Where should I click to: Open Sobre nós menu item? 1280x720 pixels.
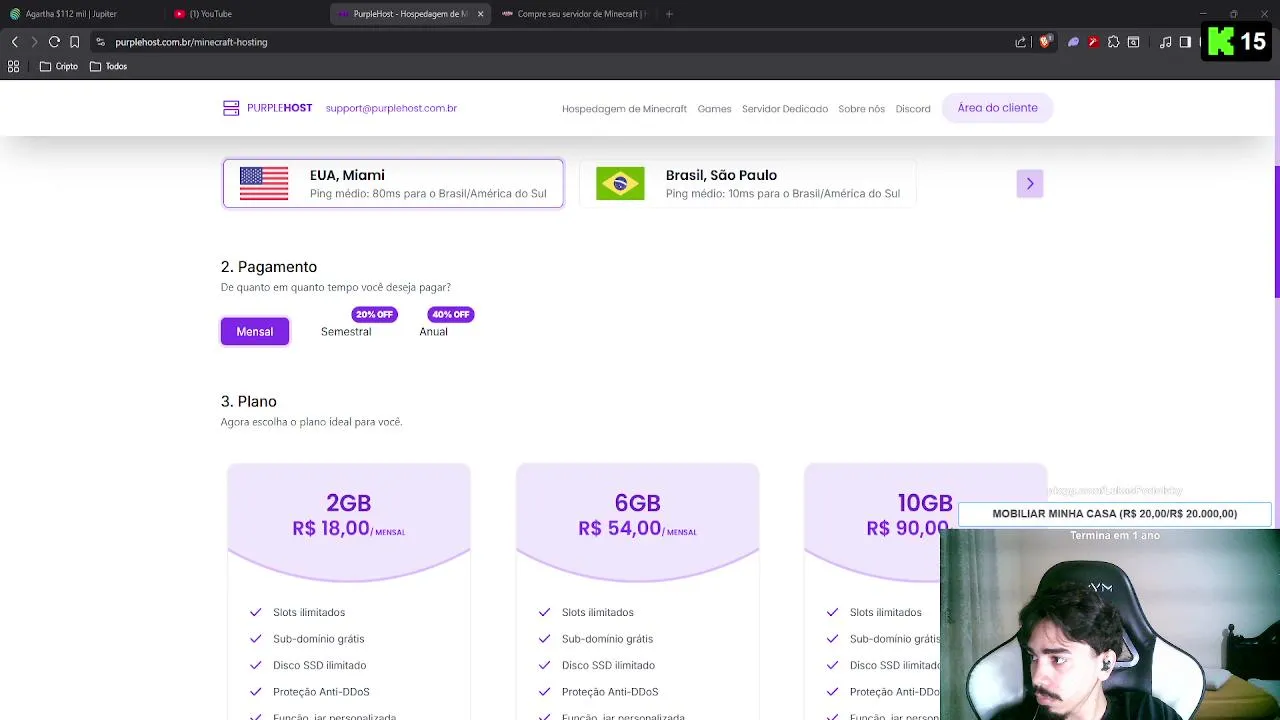861,108
